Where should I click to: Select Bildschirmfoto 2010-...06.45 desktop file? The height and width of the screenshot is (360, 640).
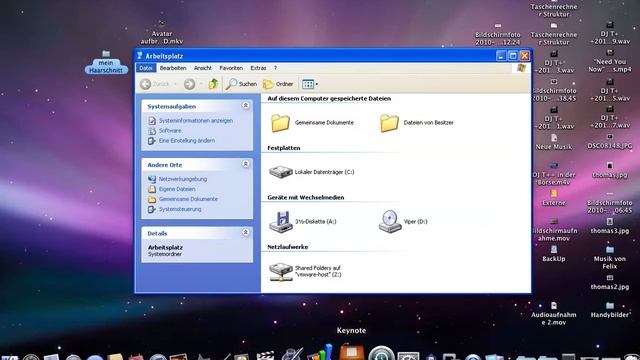tap(610, 202)
